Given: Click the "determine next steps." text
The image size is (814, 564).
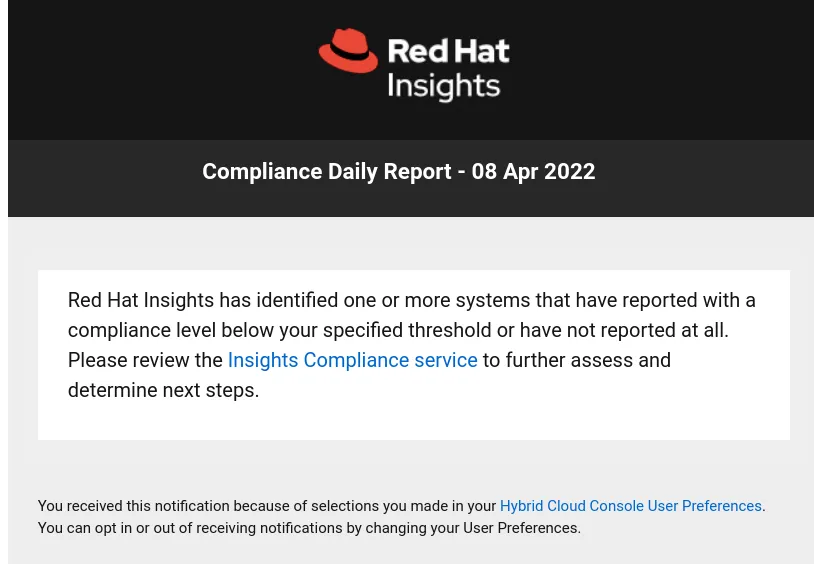Looking at the screenshot, I should click(164, 390).
